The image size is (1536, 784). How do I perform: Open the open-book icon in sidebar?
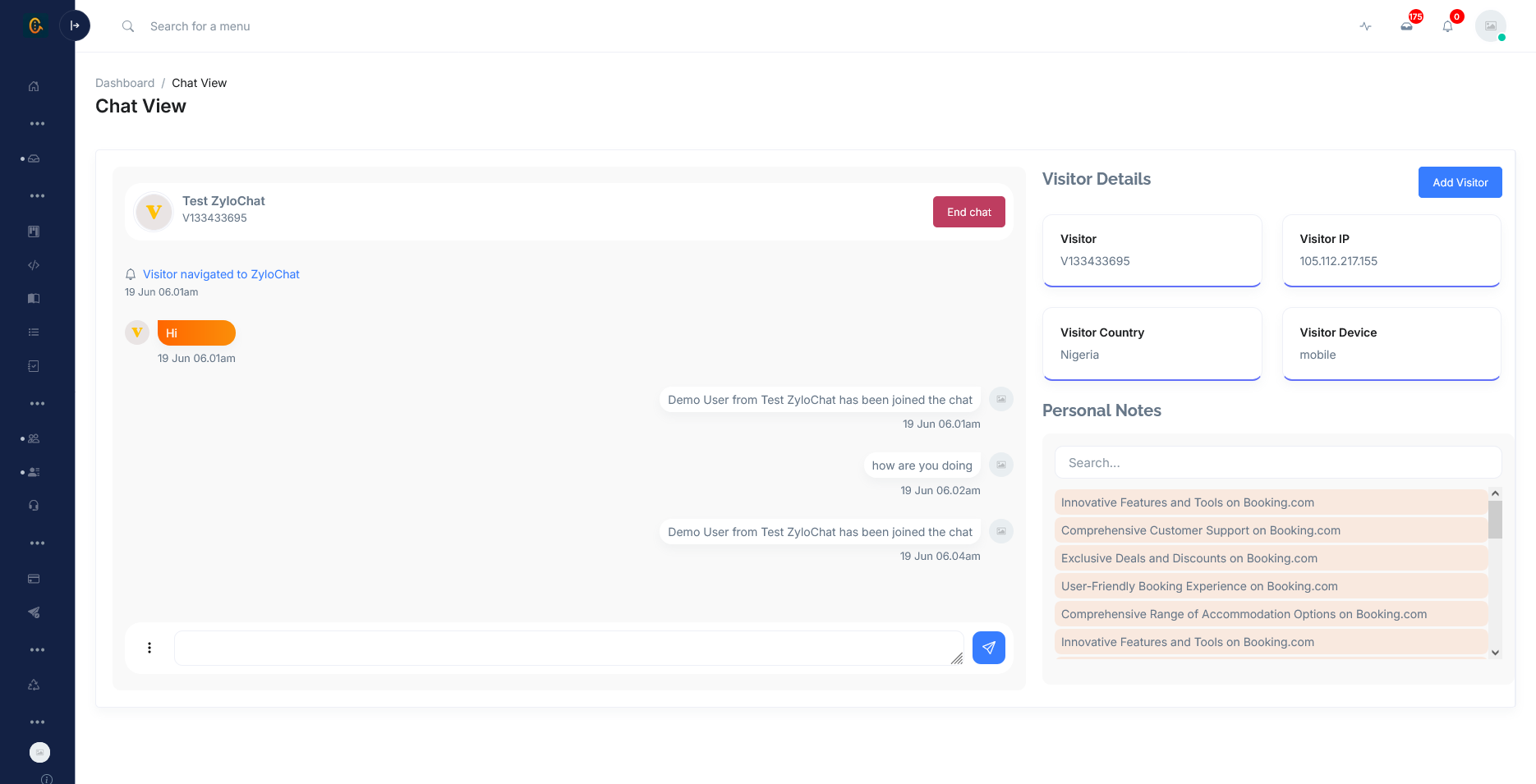click(34, 299)
